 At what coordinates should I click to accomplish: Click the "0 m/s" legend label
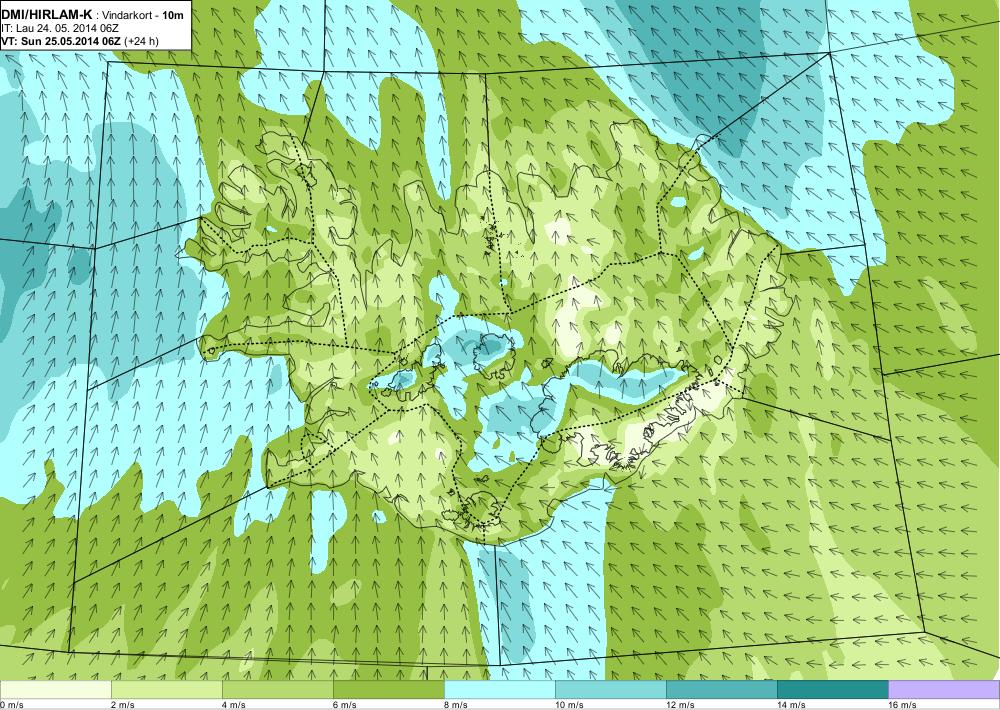pos(12,705)
